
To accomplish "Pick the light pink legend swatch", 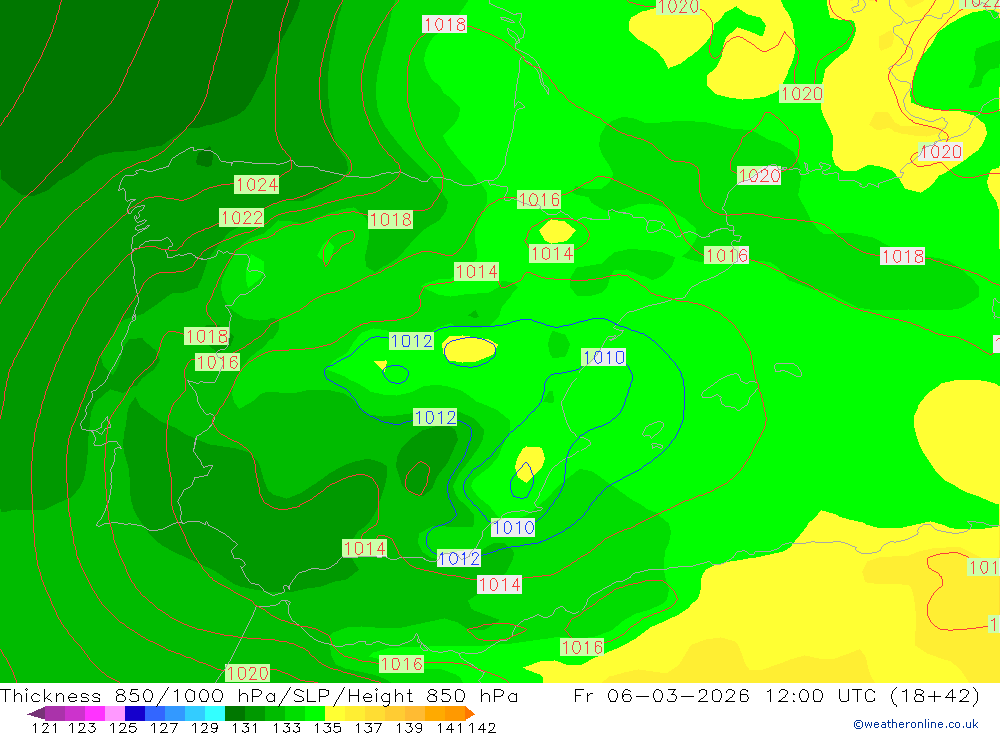I will coord(113,713).
